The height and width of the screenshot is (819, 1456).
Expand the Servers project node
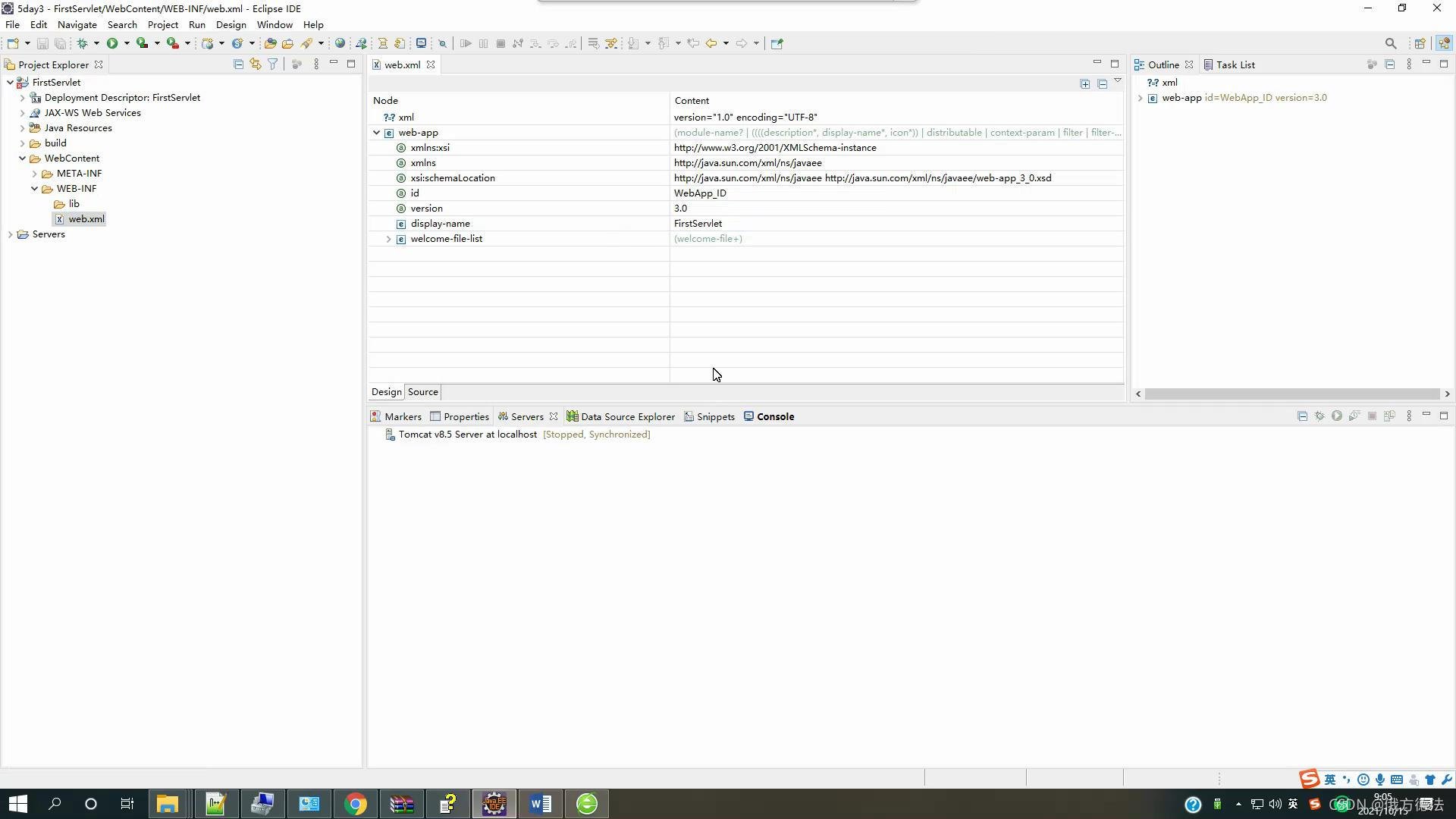point(10,234)
